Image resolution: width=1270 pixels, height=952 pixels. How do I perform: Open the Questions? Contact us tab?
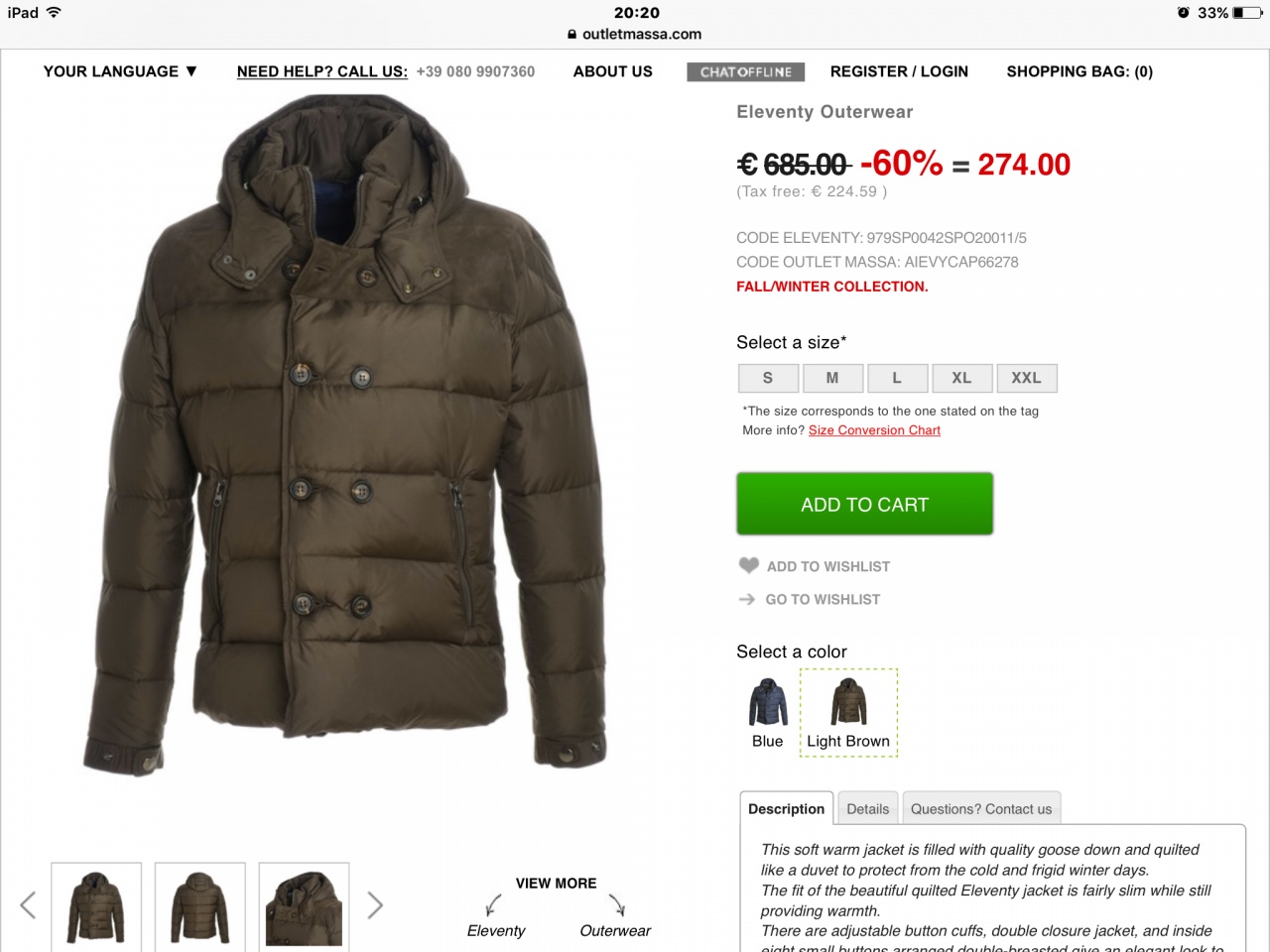pyautogui.click(x=981, y=808)
